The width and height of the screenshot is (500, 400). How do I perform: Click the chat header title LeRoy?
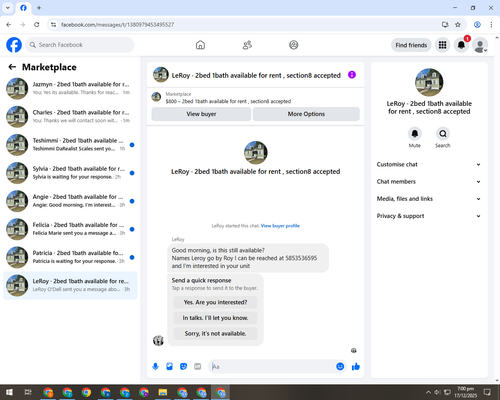(x=256, y=76)
